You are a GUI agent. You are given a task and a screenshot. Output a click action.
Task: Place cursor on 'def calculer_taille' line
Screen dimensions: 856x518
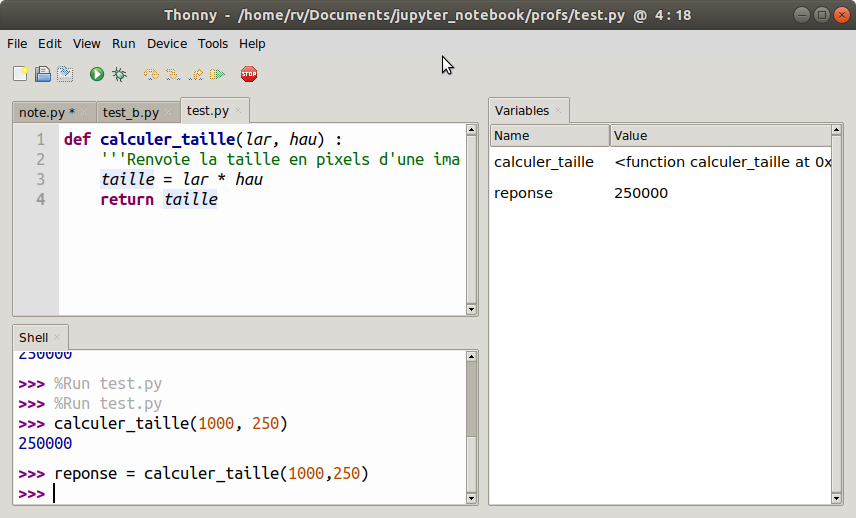(203, 140)
